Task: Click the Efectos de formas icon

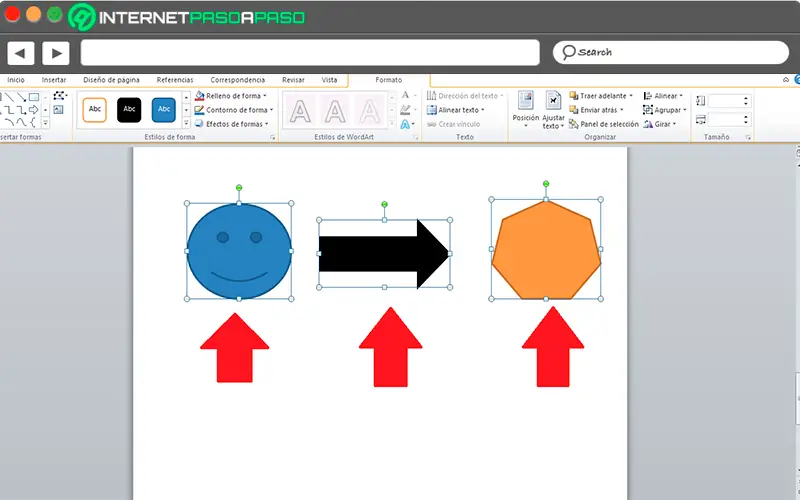Action: click(199, 123)
